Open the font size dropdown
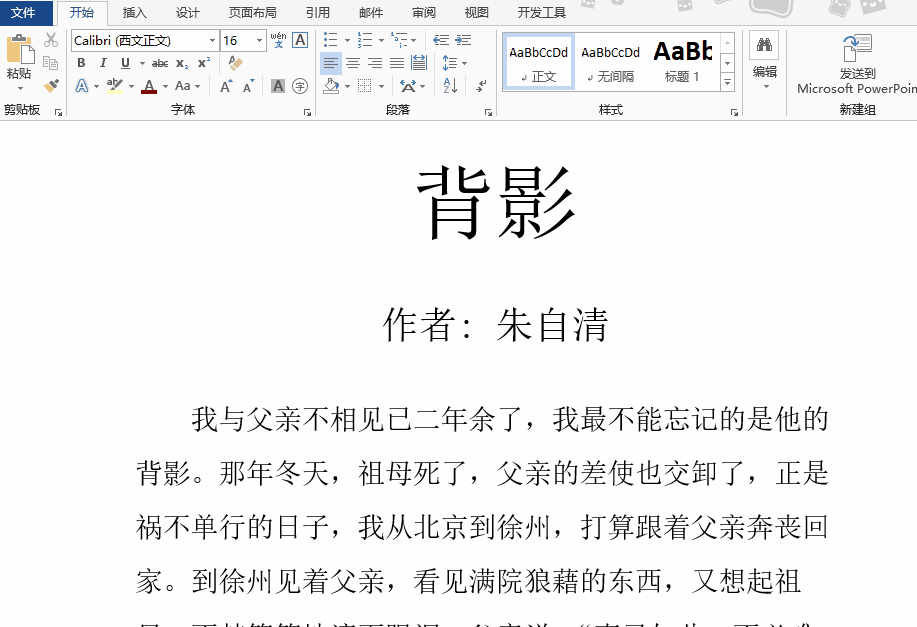917x627 pixels. (x=259, y=40)
